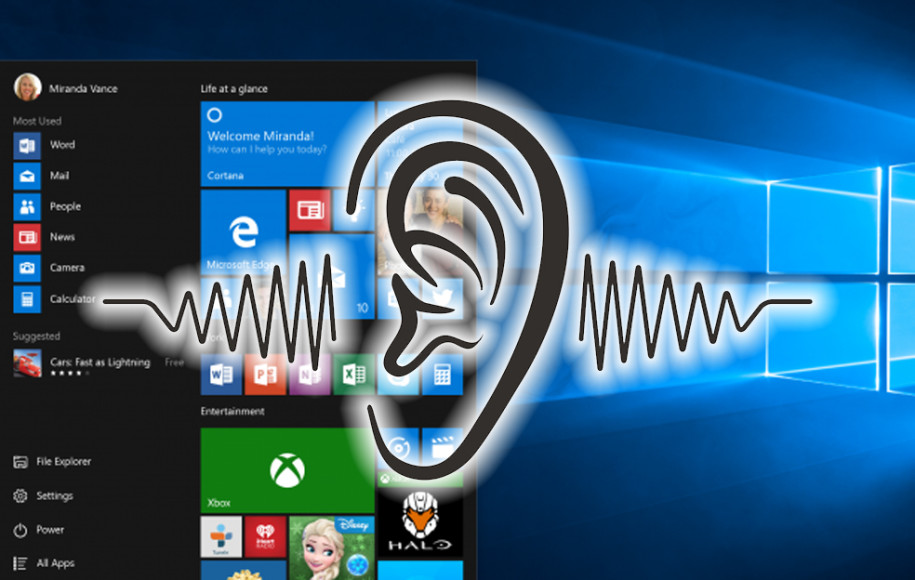Open the Mail tile showing 10

[331, 277]
